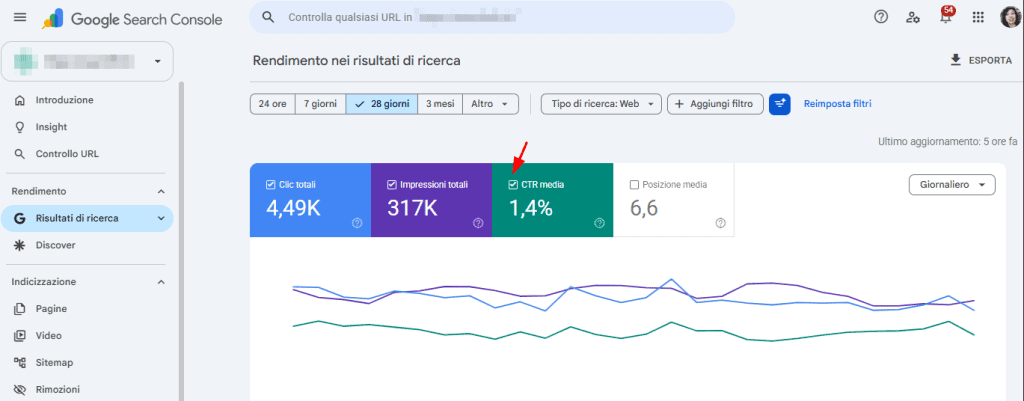Screen dimensions: 1024x401
Task: Select the 3 mesi date range
Action: pyautogui.click(x=440, y=104)
